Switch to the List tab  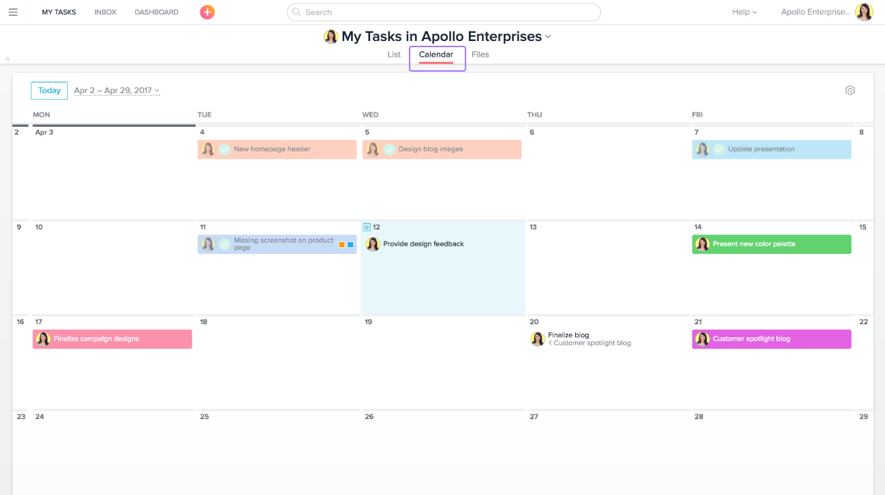pos(394,55)
